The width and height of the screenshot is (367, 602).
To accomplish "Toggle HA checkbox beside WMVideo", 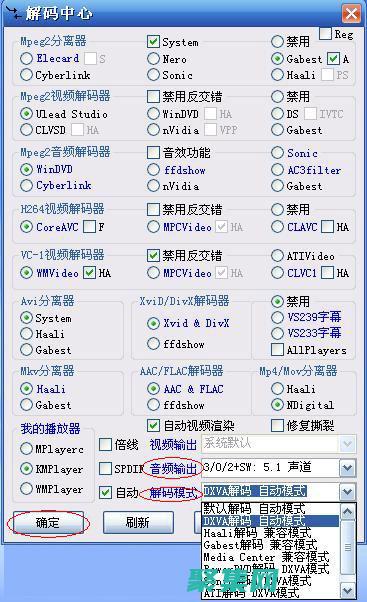I will tap(89, 273).
